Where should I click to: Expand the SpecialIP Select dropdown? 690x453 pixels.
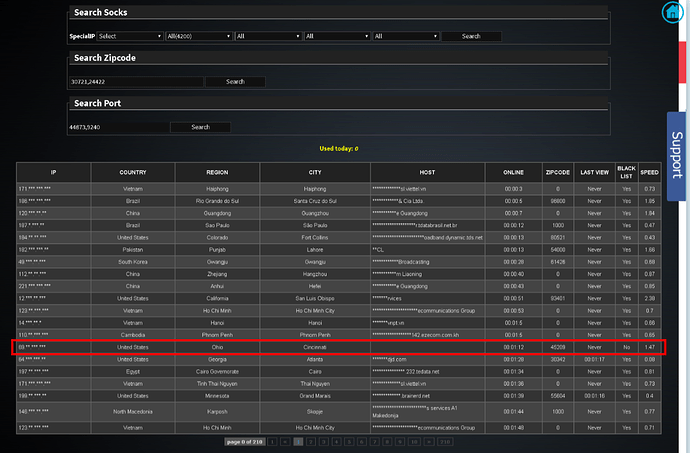click(x=130, y=36)
